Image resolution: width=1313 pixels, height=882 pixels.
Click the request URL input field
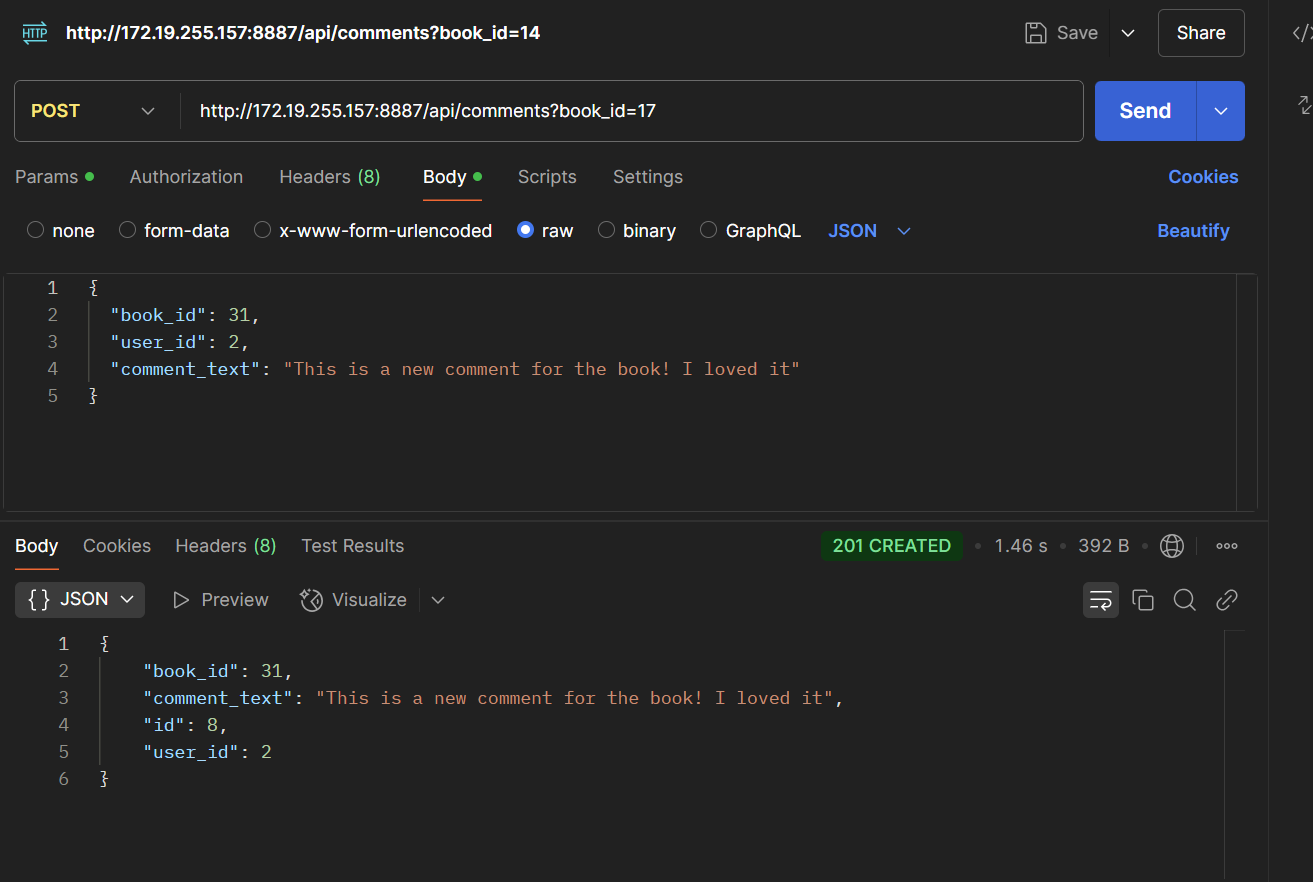tap(632, 111)
